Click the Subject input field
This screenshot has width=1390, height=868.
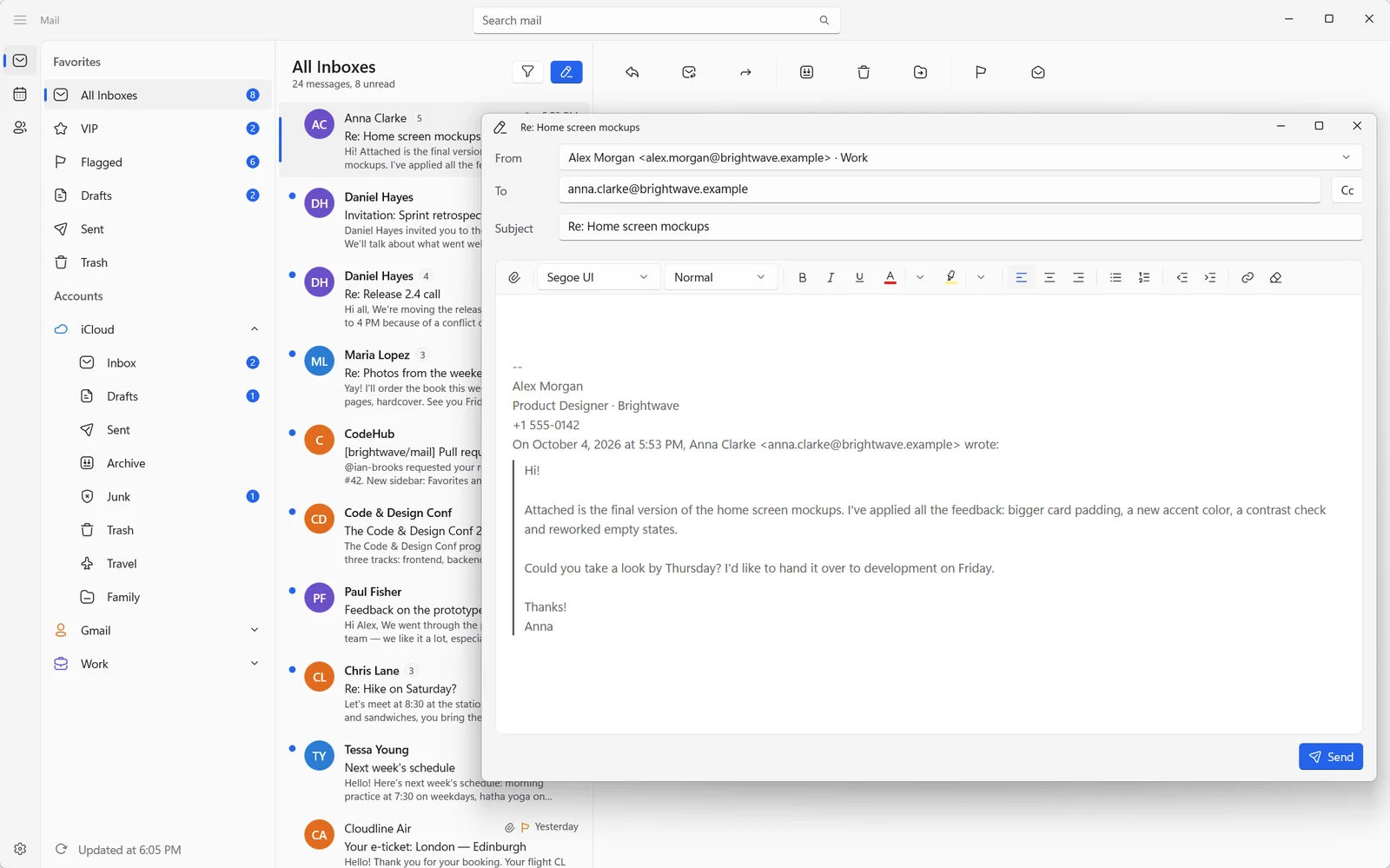pyautogui.click(x=961, y=227)
